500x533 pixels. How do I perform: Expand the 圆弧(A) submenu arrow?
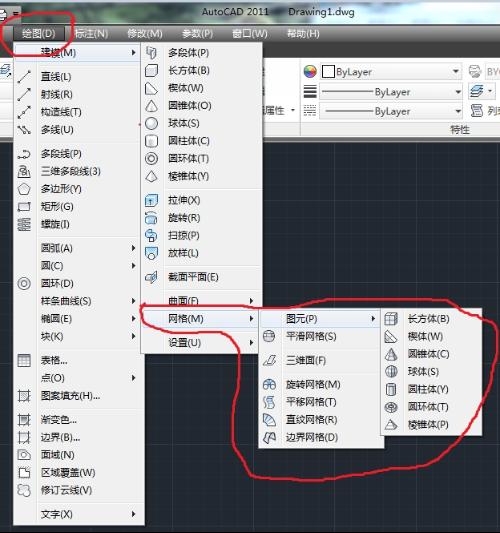[x=134, y=248]
